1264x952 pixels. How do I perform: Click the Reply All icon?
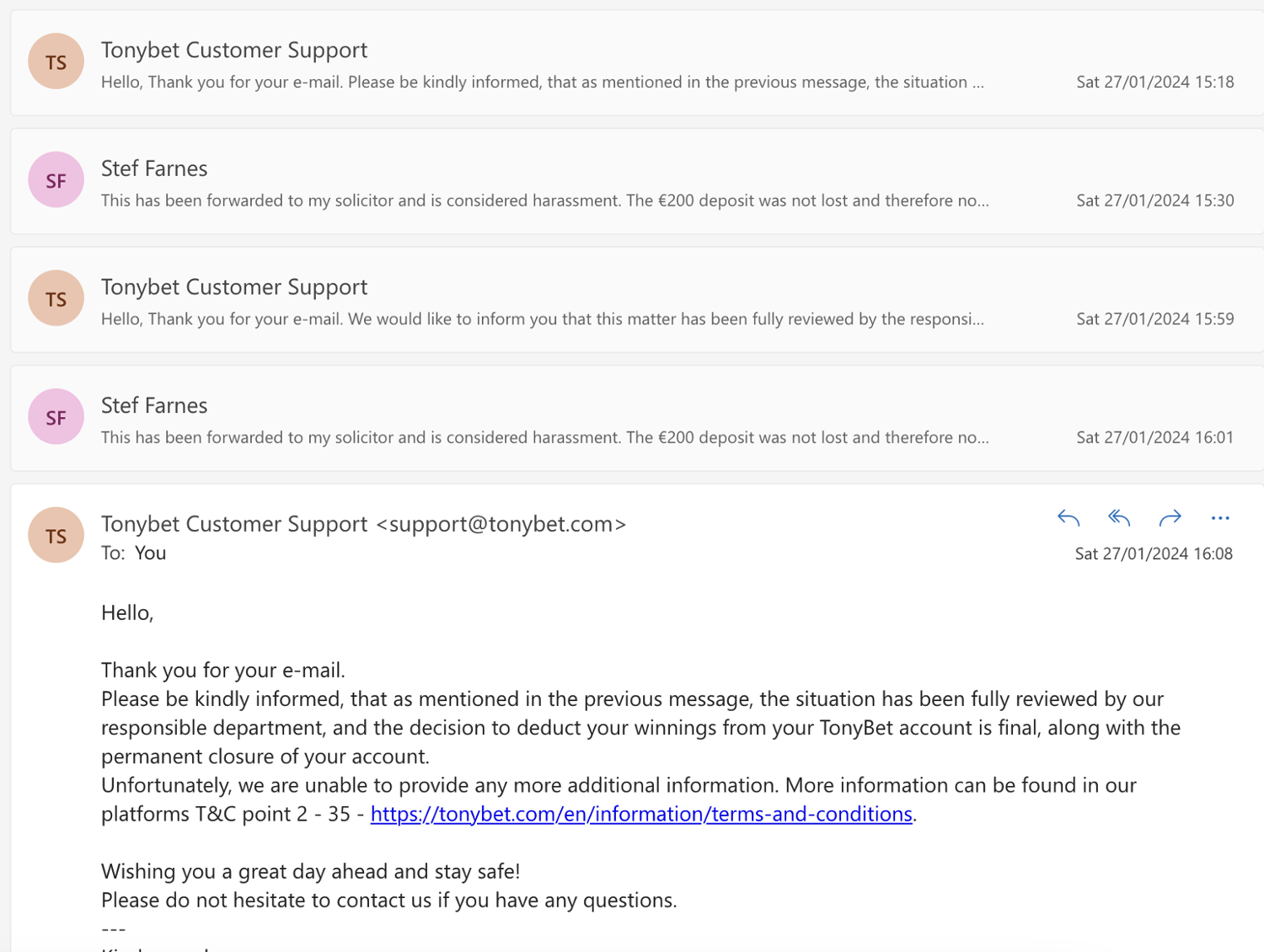(x=1119, y=518)
